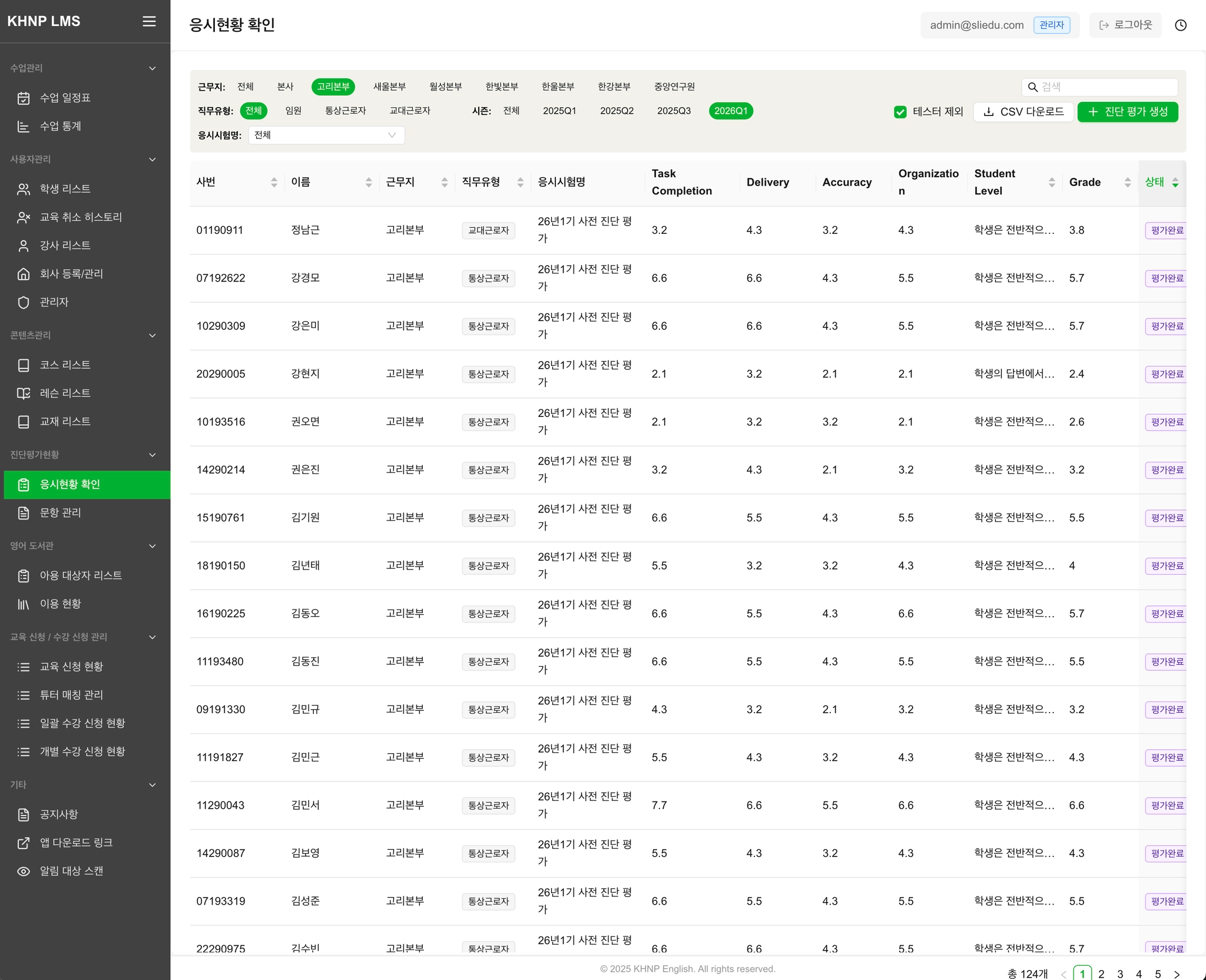Sort table by 사번 column arrows
The height and width of the screenshot is (980, 1206).
pyautogui.click(x=274, y=183)
